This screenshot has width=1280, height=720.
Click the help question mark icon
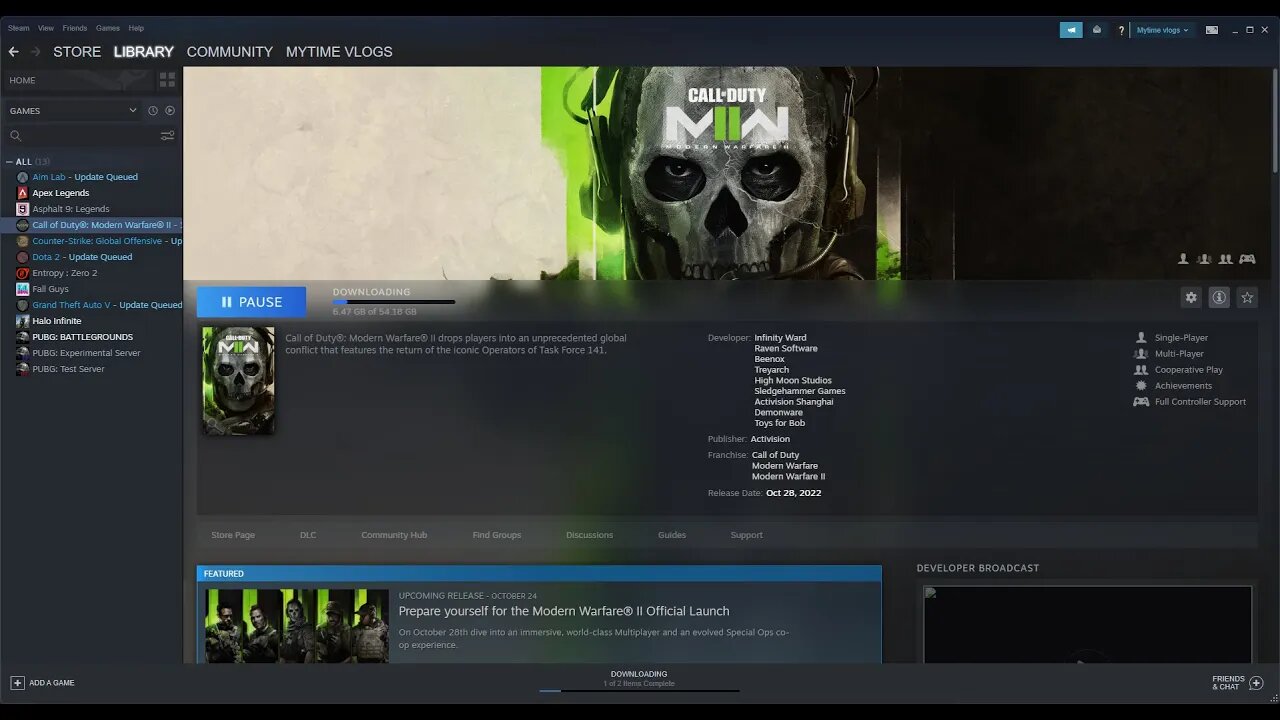point(1121,30)
